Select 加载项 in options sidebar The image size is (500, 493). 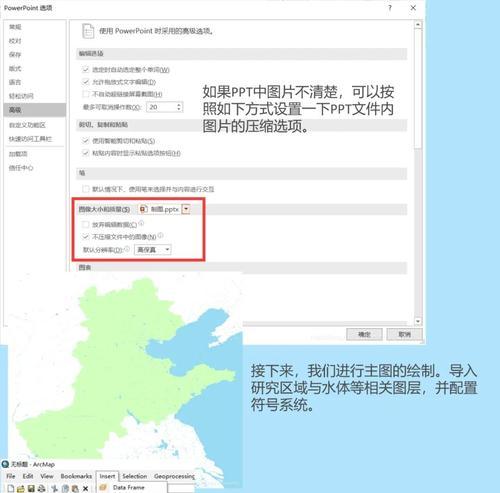click(18, 154)
